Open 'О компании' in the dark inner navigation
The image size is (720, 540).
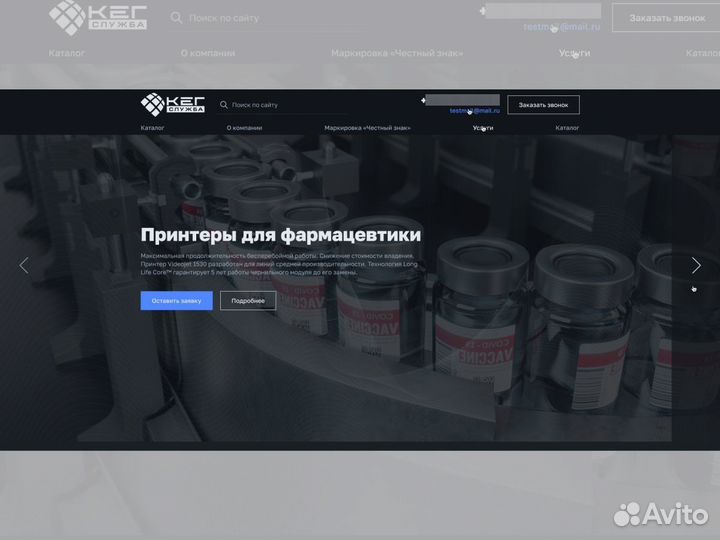244,128
